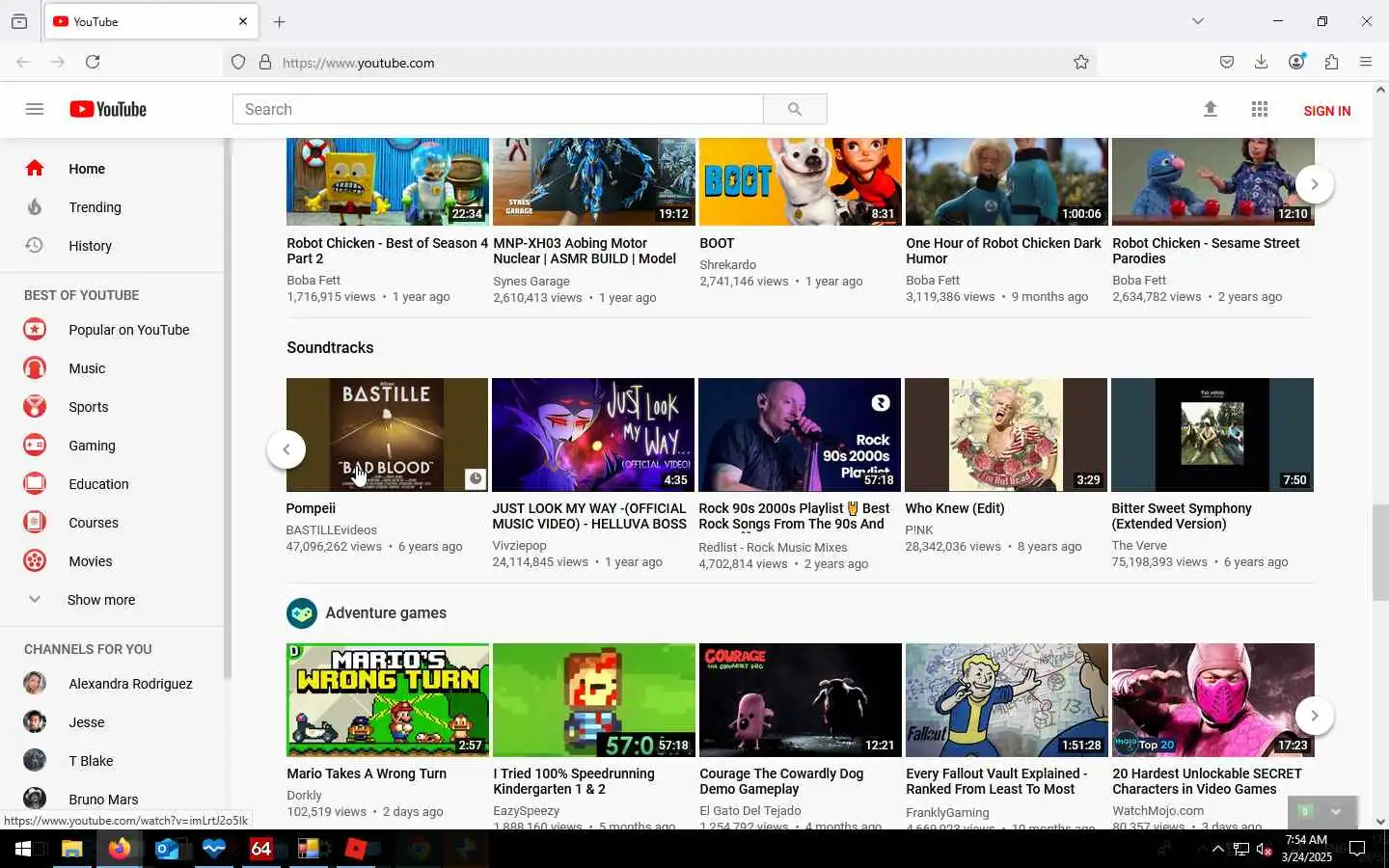Click the YouTube logo
The height and width of the screenshot is (868, 1389).
click(x=108, y=109)
